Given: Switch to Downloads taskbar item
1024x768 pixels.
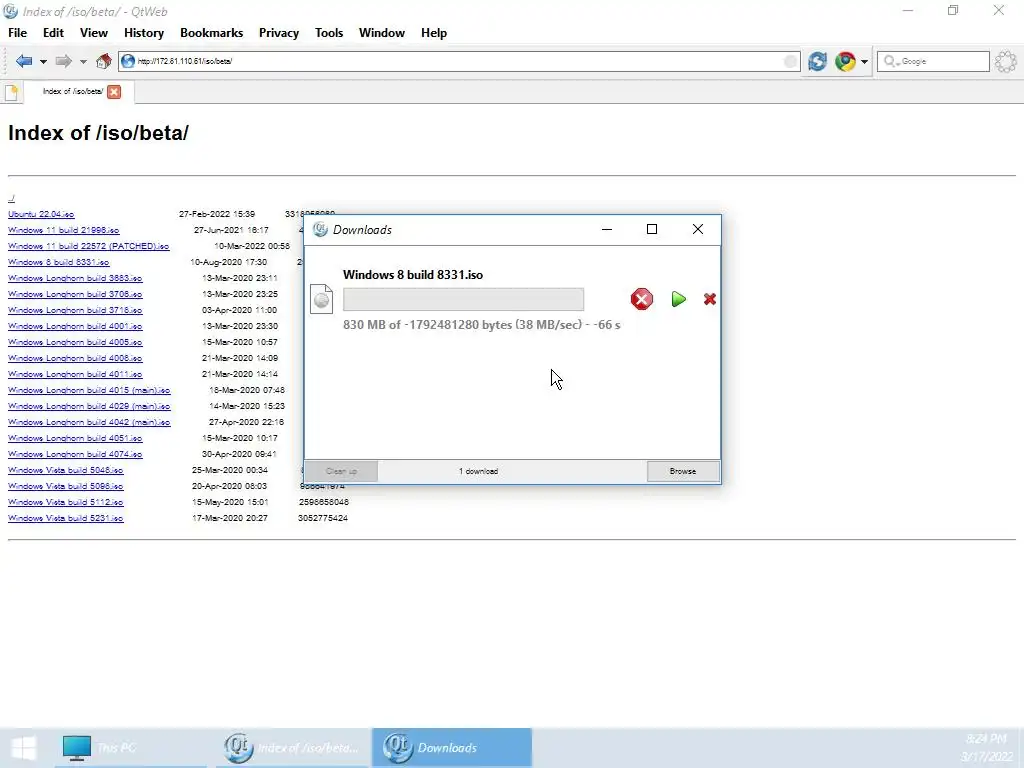Looking at the screenshot, I should coord(452,748).
